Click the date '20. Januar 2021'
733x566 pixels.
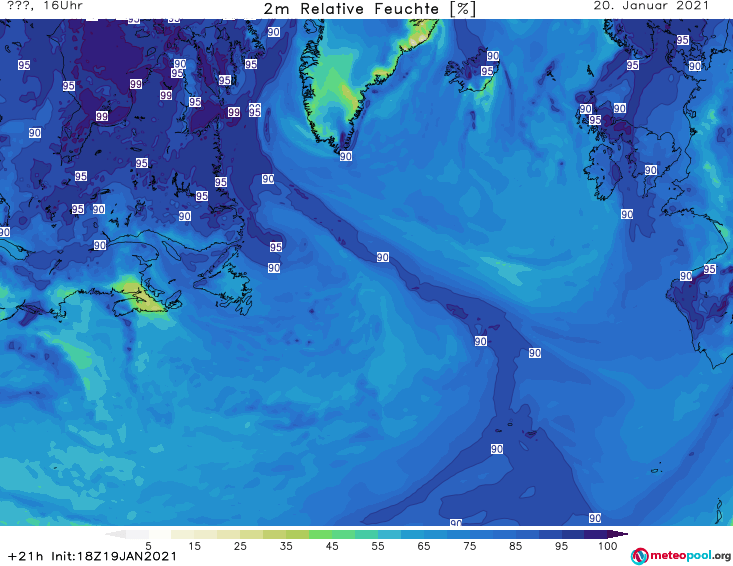pyautogui.click(x=651, y=6)
